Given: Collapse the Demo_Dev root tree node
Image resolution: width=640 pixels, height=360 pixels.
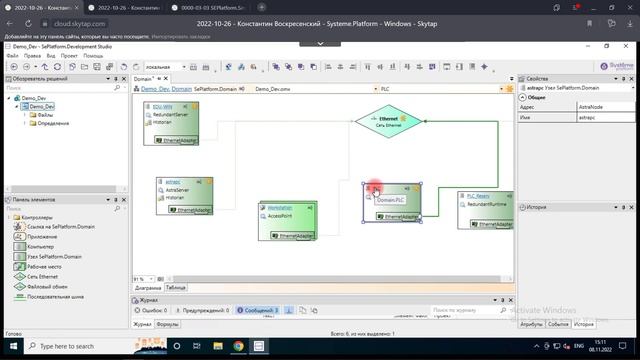Looking at the screenshot, I should tap(9, 98).
